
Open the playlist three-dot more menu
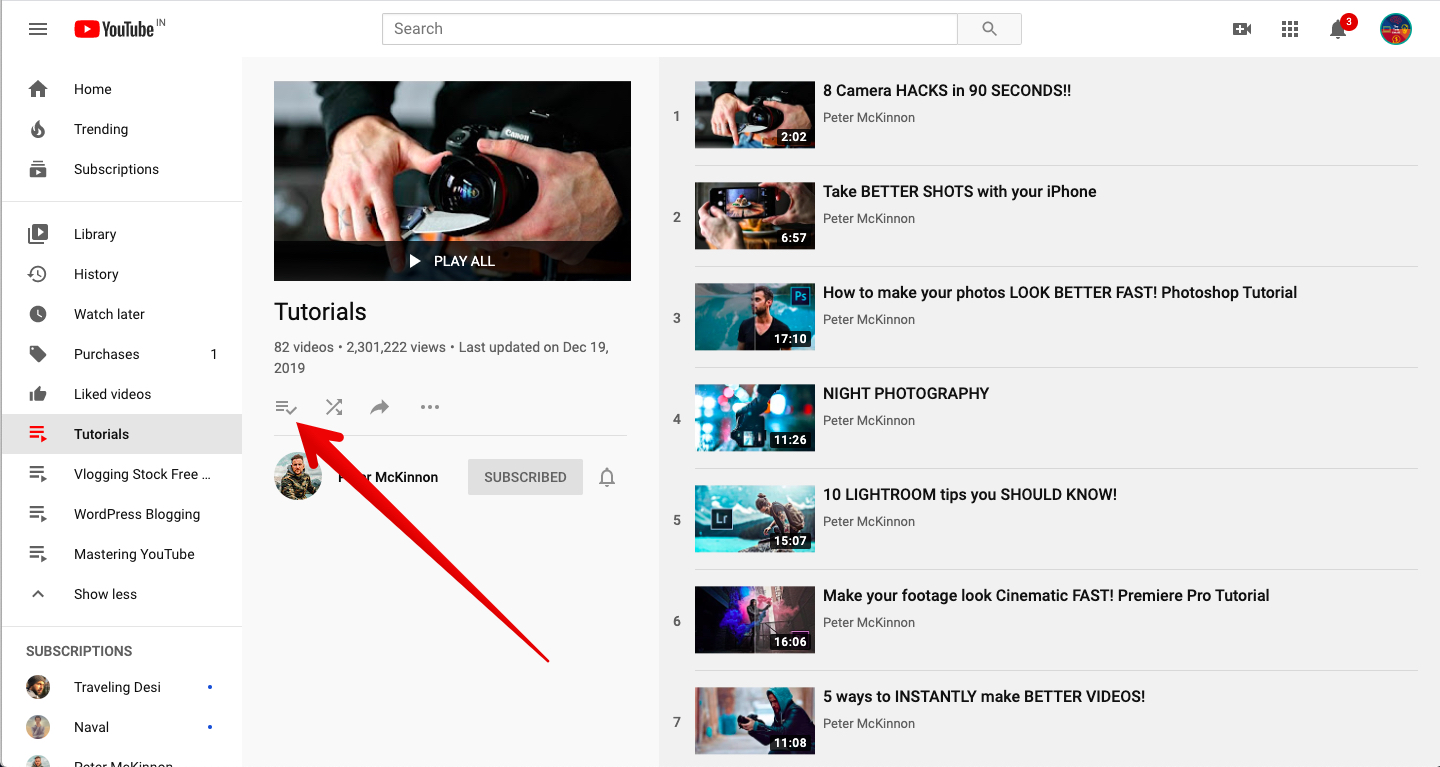[x=430, y=407]
